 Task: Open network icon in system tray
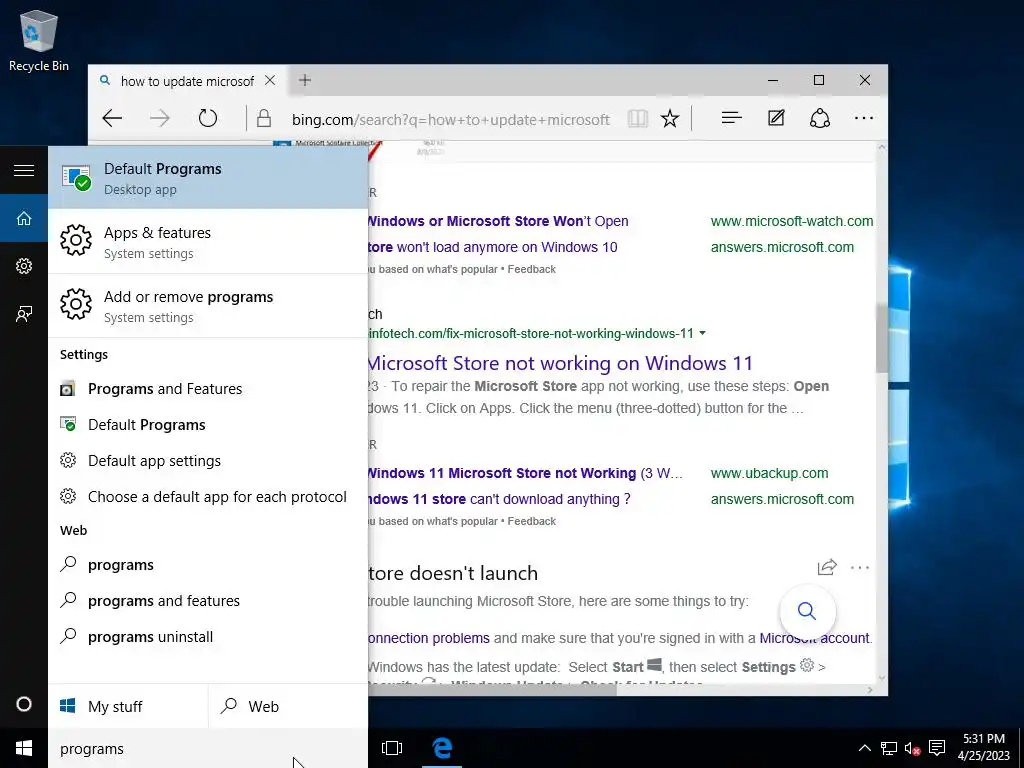[888, 748]
